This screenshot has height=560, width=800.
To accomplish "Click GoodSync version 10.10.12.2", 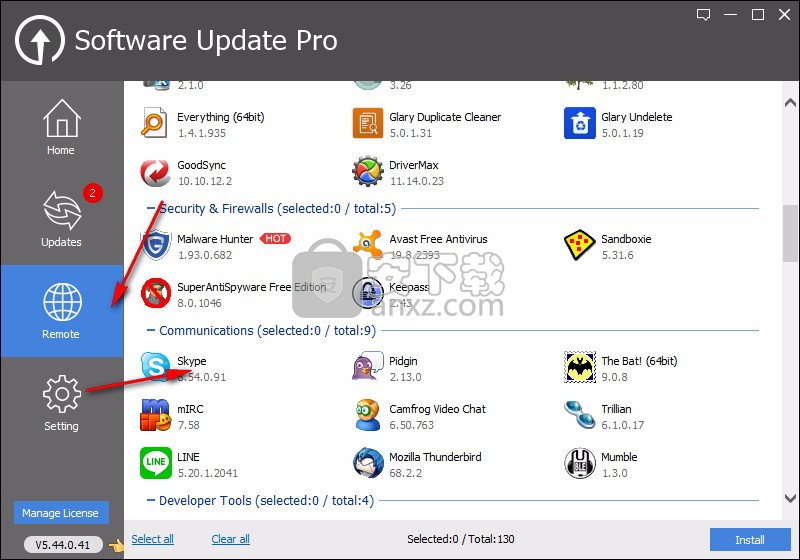I will [x=205, y=181].
